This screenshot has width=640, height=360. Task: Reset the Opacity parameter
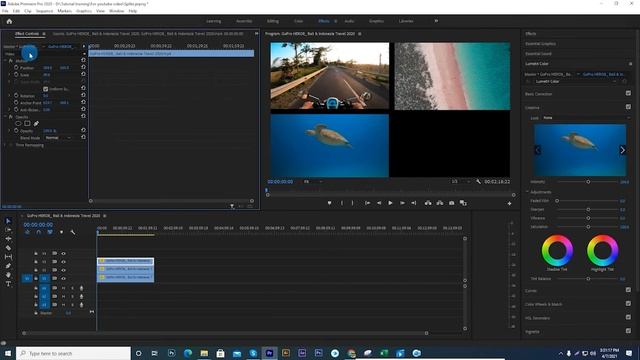tap(83, 131)
